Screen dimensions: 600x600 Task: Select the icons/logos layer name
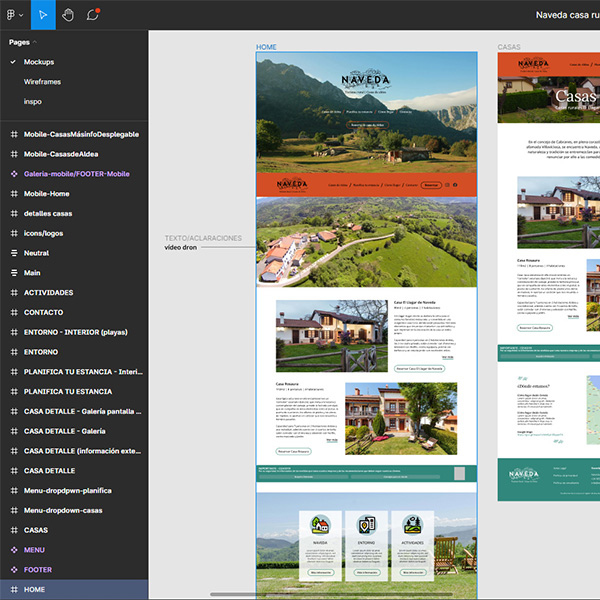[x=43, y=233]
